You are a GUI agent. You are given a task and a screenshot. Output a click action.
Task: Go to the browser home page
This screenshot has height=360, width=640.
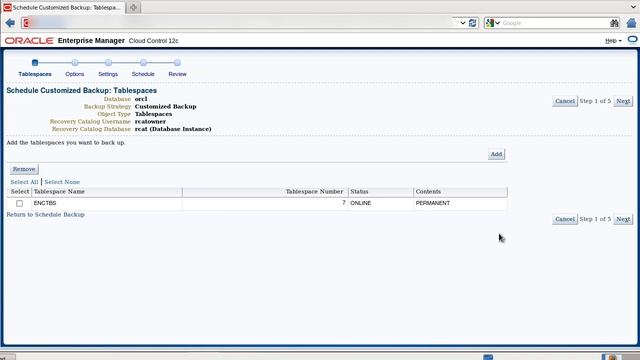tap(631, 23)
